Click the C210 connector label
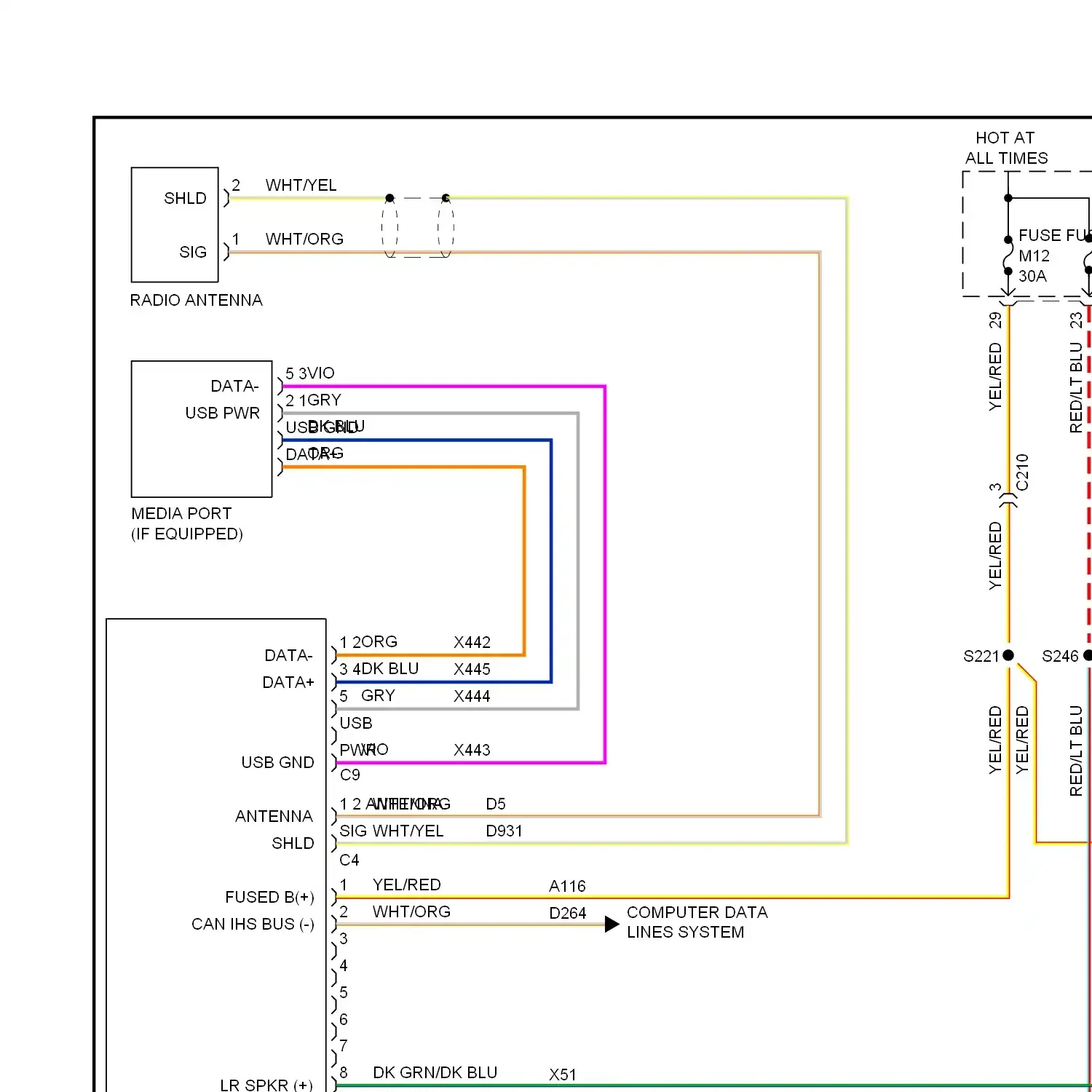 [x=1022, y=472]
